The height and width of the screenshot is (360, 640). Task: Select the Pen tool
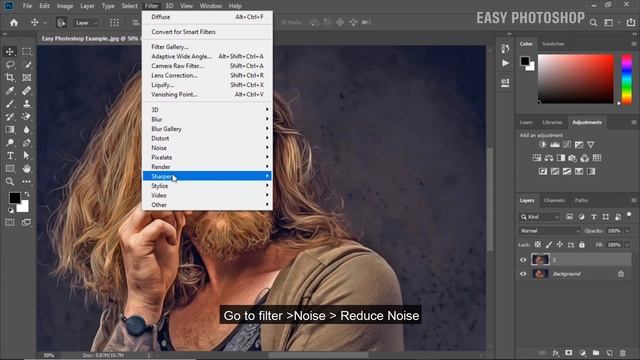(x=27, y=143)
